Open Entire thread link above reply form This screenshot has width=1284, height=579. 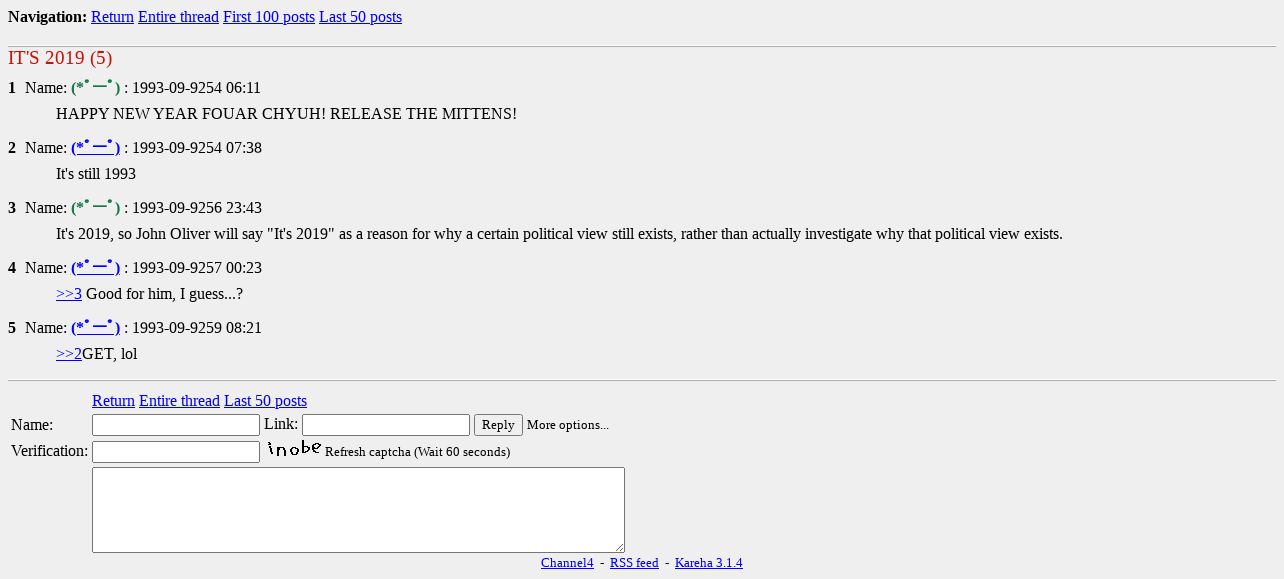point(179,401)
